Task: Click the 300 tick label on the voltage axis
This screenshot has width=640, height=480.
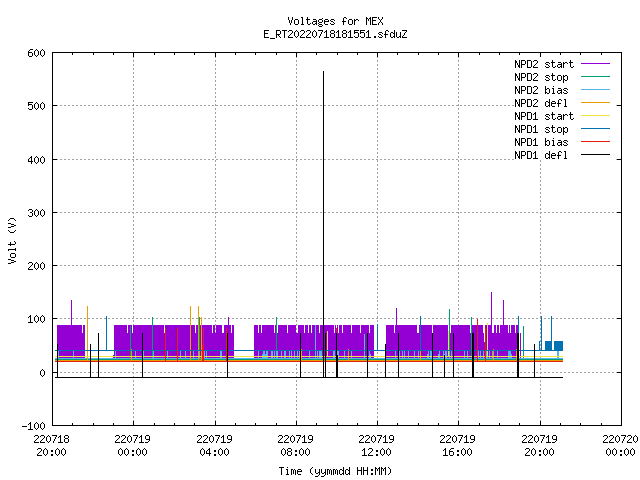Action: coord(37,213)
